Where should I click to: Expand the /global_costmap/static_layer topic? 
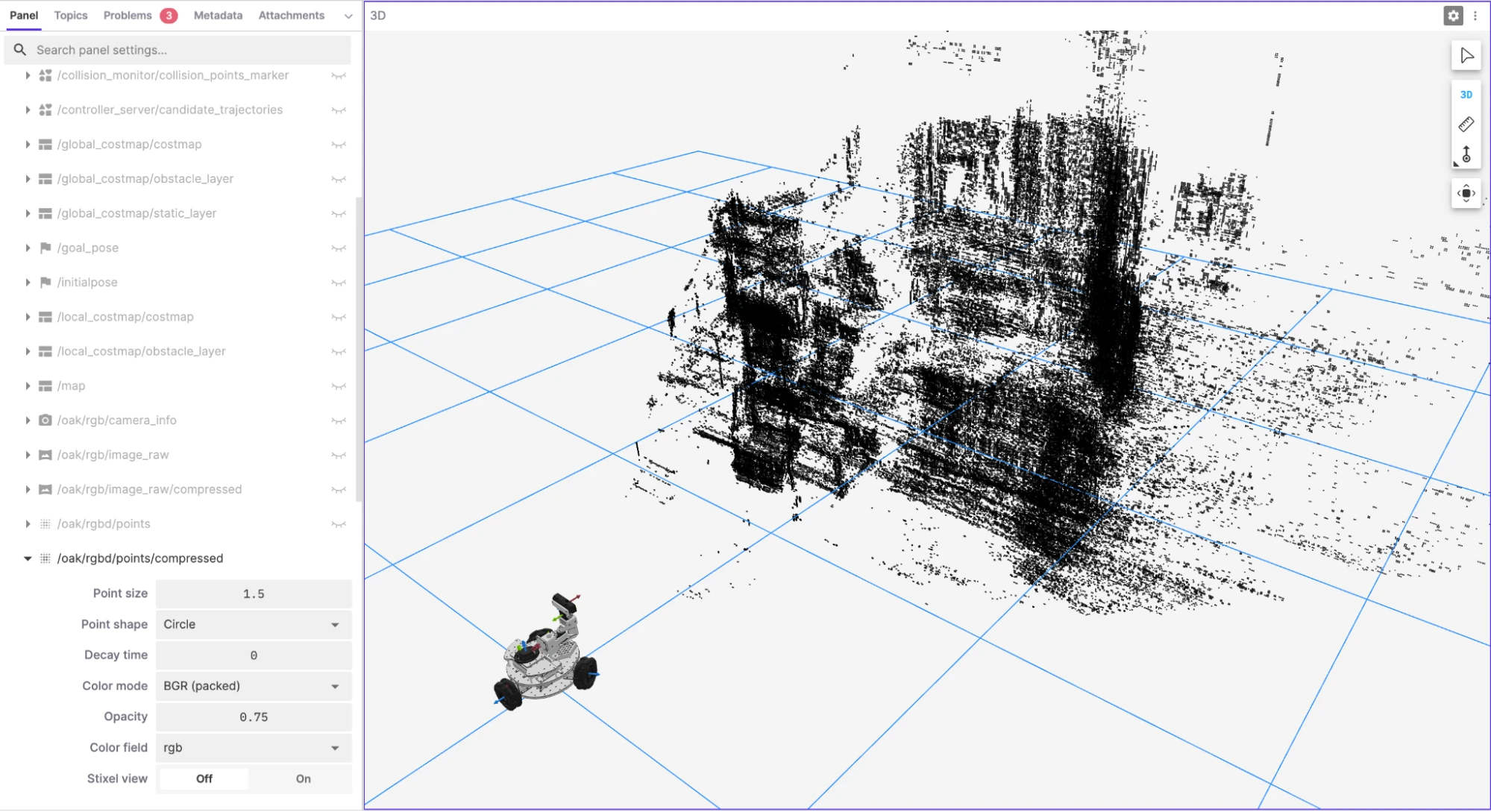(28, 213)
